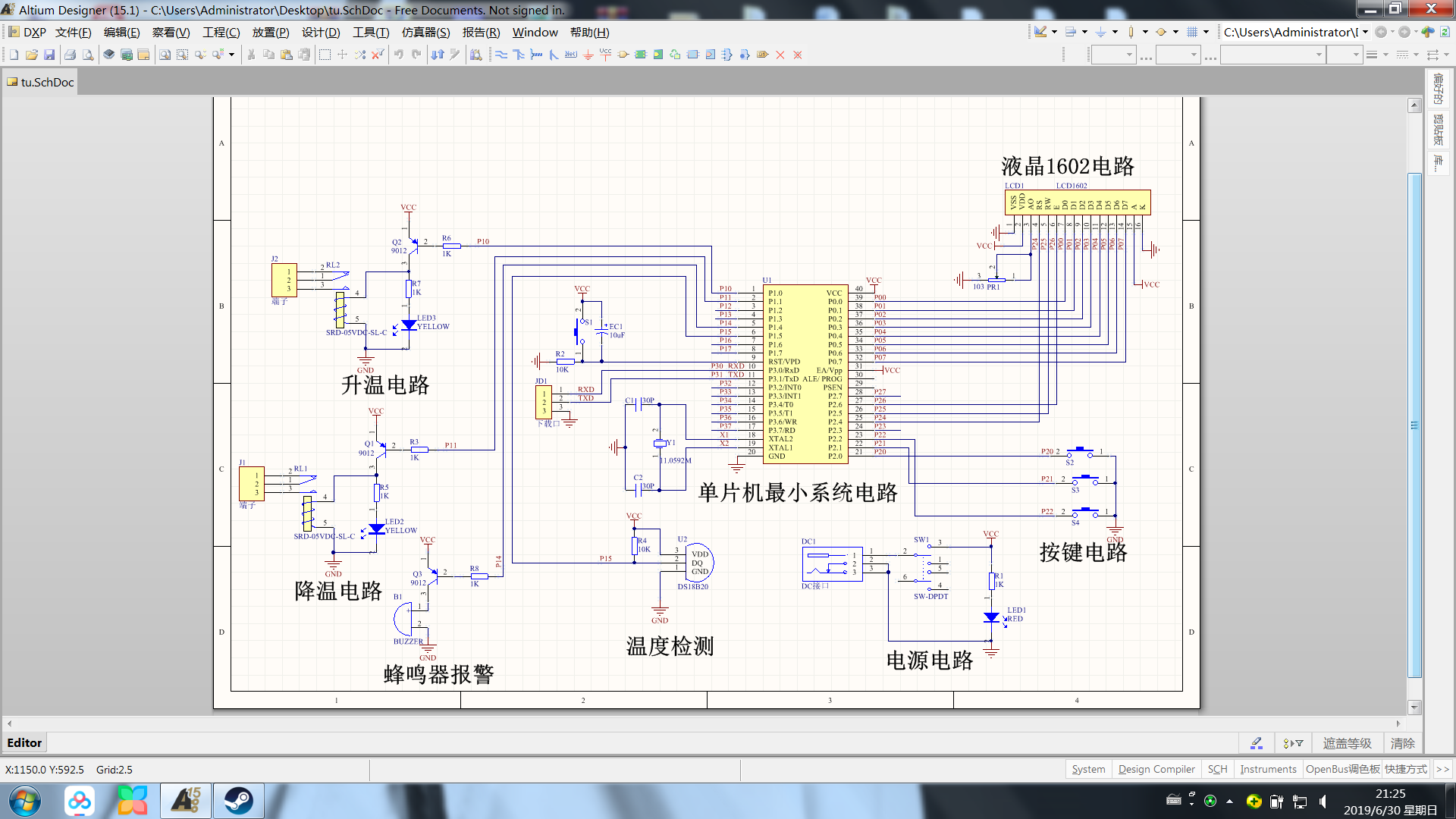Place a VCC power port
1456x819 pixels.
pos(605,55)
